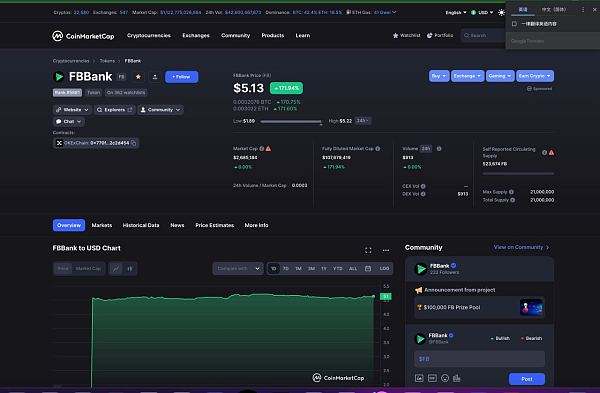Switch to the Markets tab
This screenshot has height=393, width=600.
102,225
